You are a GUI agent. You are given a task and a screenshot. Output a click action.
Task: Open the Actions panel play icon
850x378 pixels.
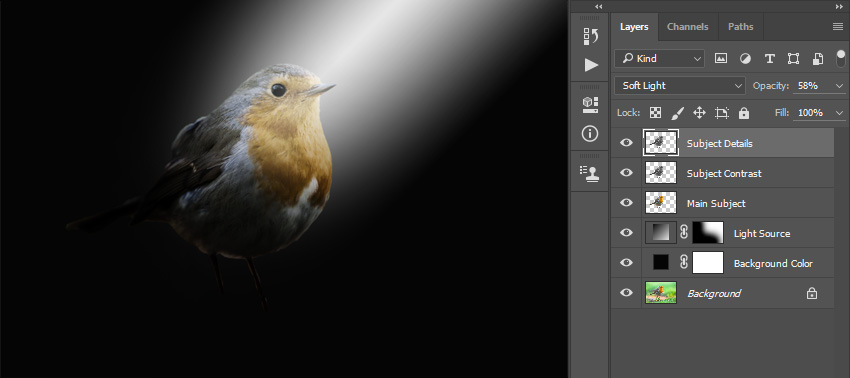[590, 66]
